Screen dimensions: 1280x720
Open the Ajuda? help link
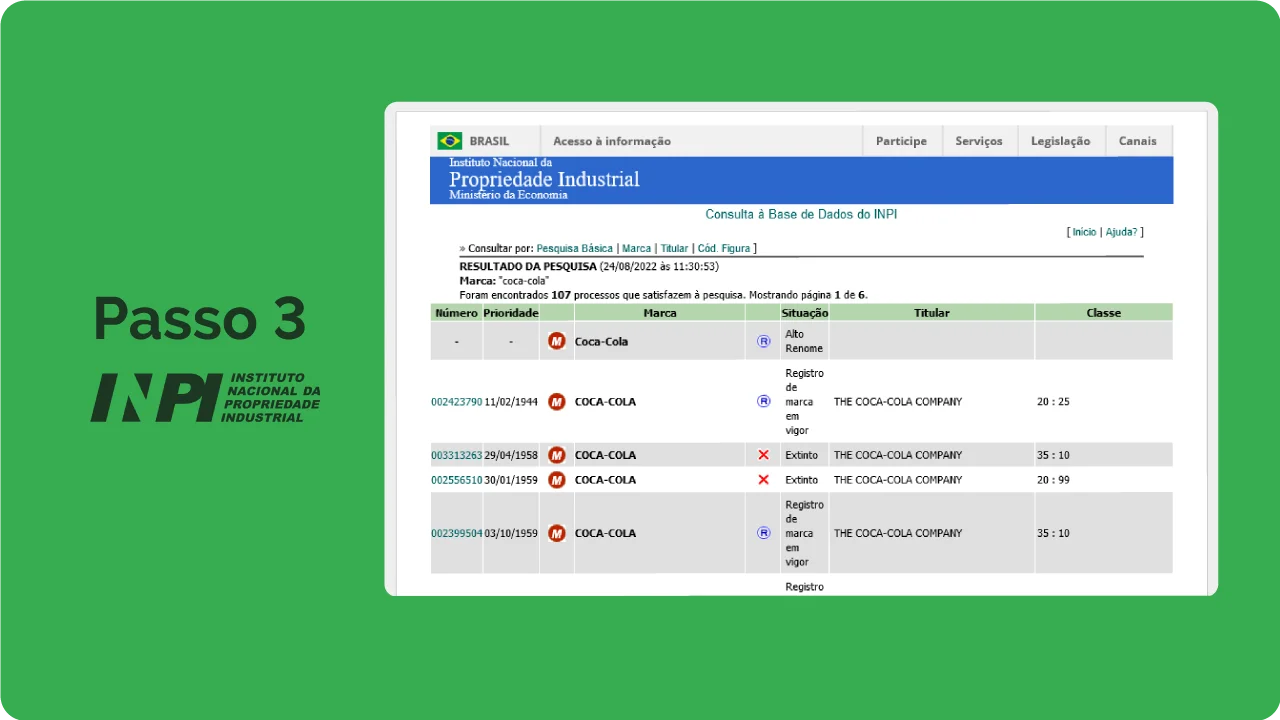pos(1121,232)
